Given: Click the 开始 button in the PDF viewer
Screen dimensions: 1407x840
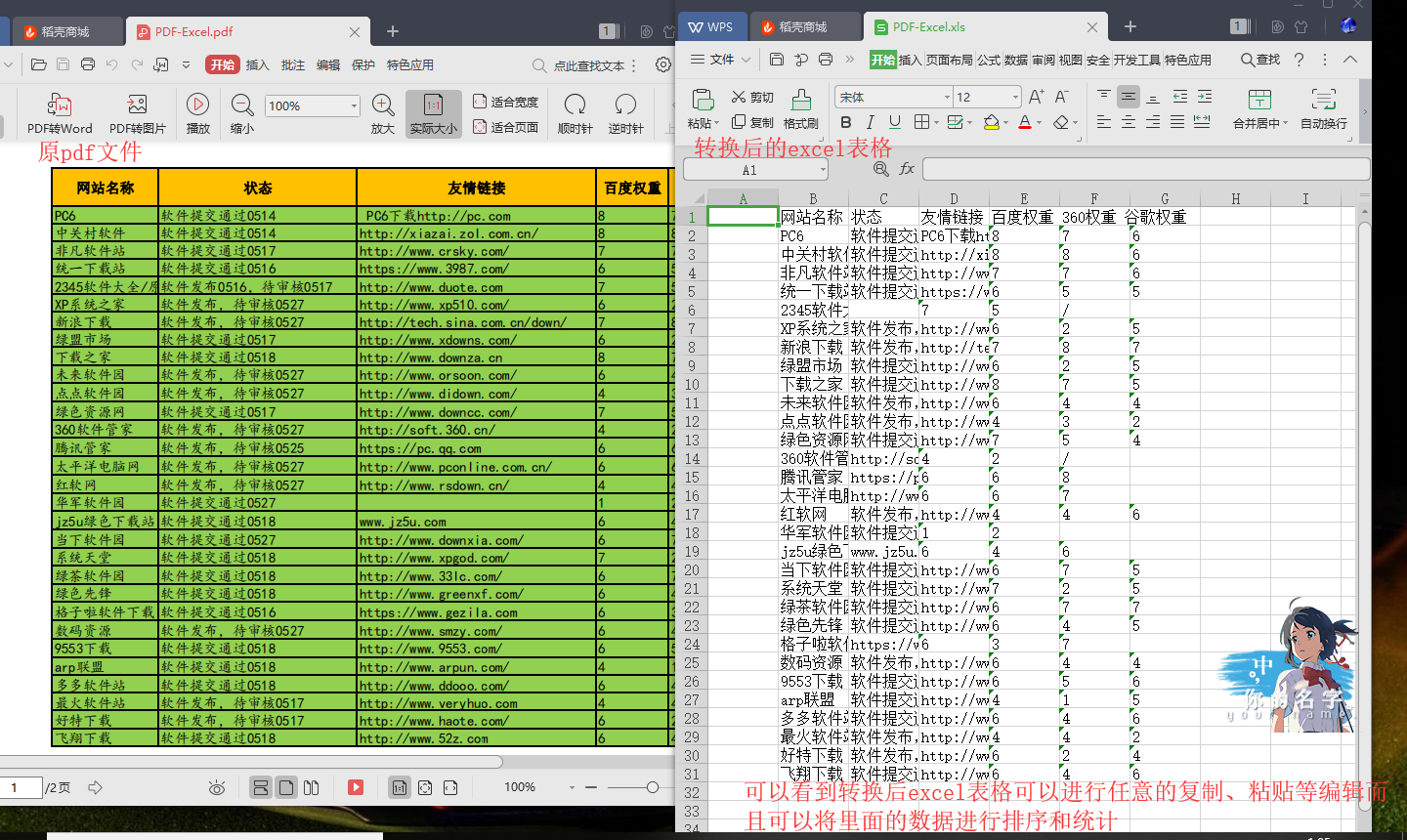Looking at the screenshot, I should coord(223,64).
